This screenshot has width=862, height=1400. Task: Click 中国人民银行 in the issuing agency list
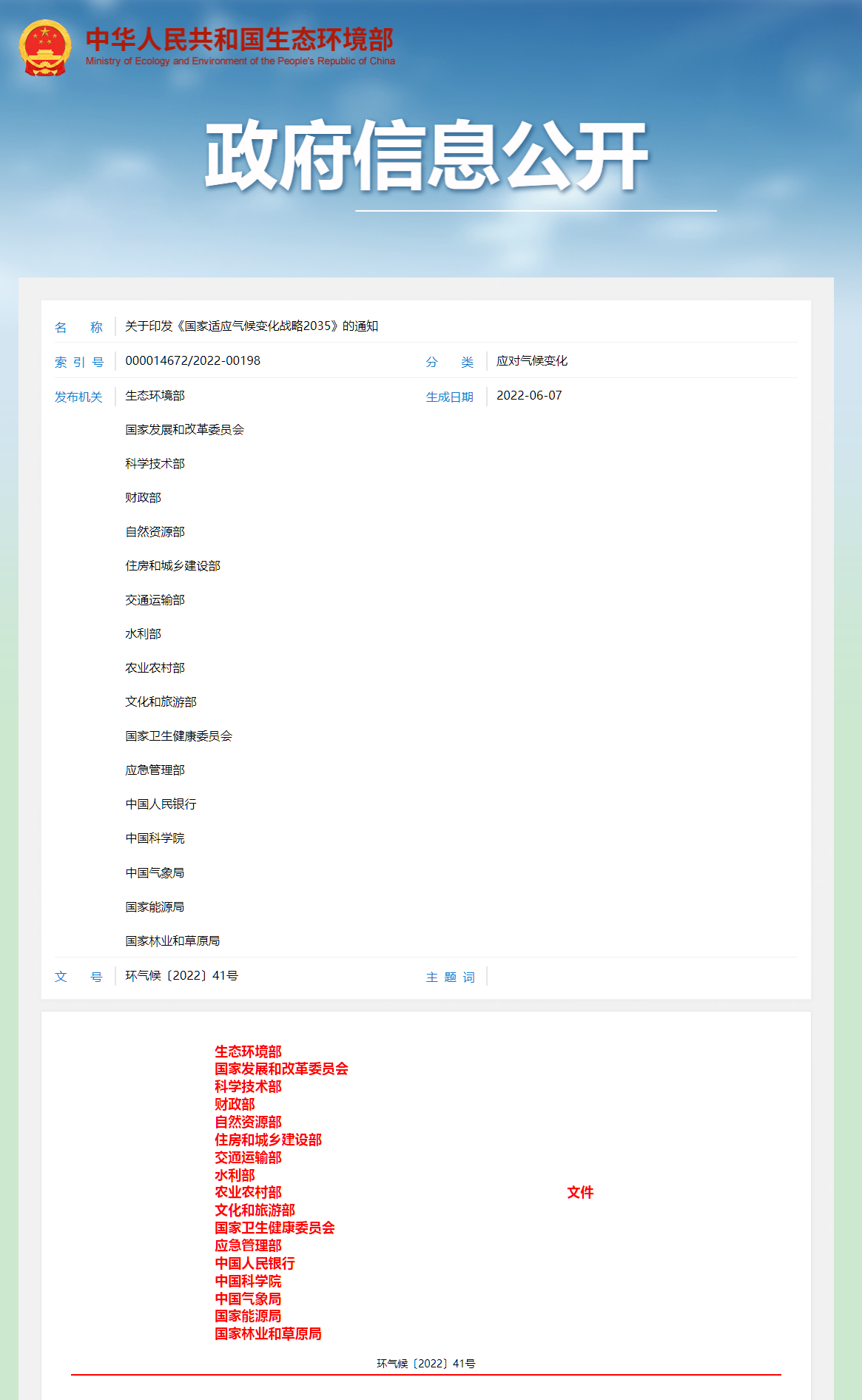[x=161, y=804]
